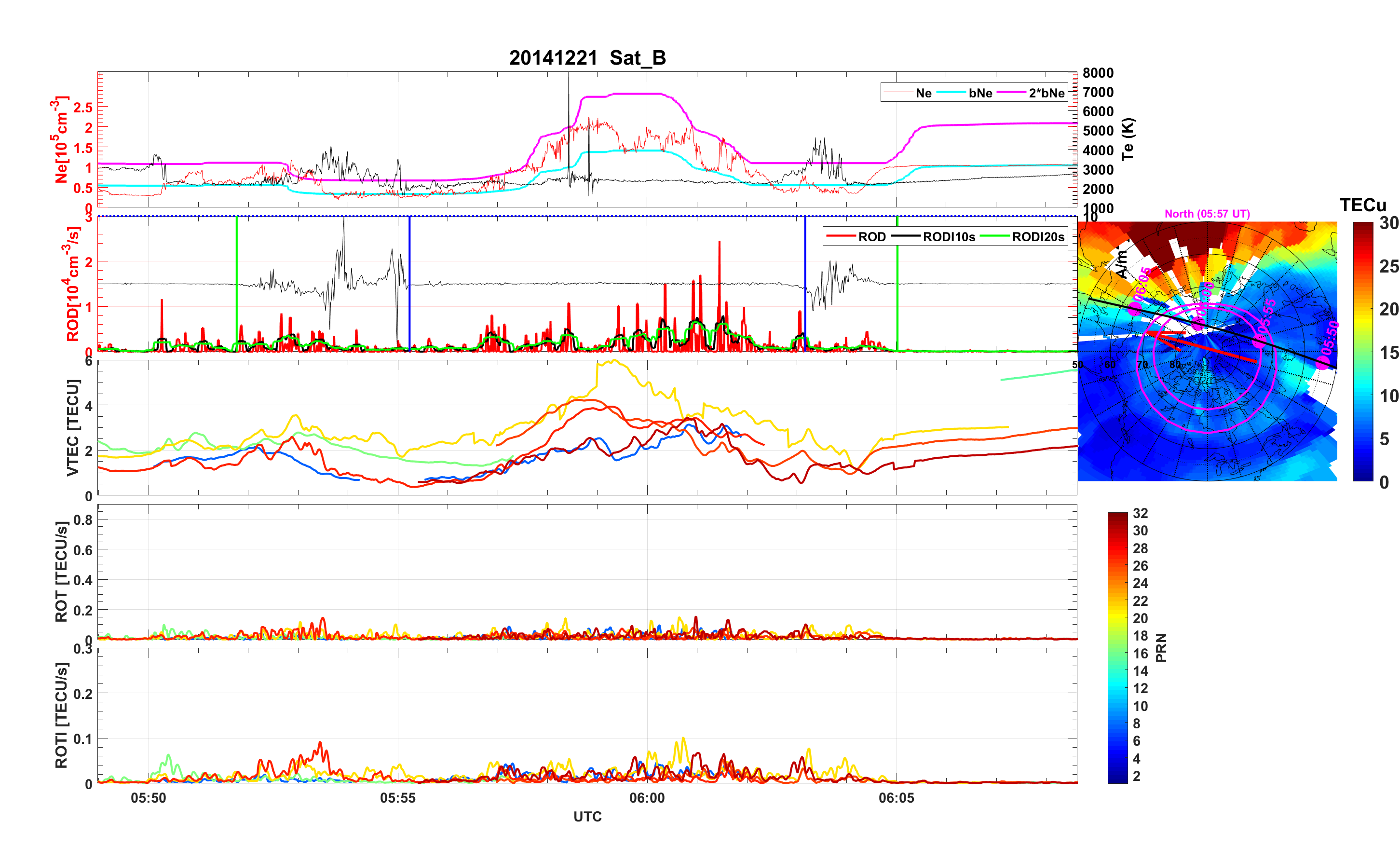Click the plot title 20141221 Sat_B
1400x847 pixels.
pyautogui.click(x=587, y=58)
